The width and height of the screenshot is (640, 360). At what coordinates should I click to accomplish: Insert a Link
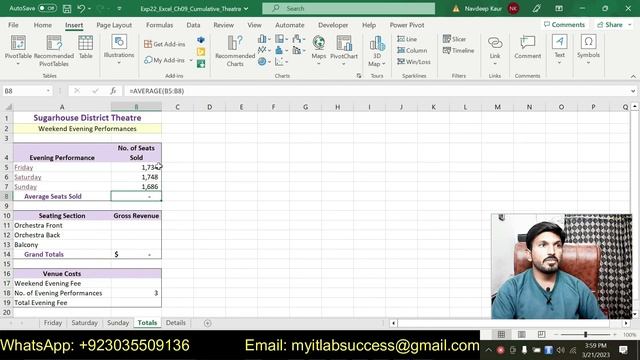[x=495, y=50]
